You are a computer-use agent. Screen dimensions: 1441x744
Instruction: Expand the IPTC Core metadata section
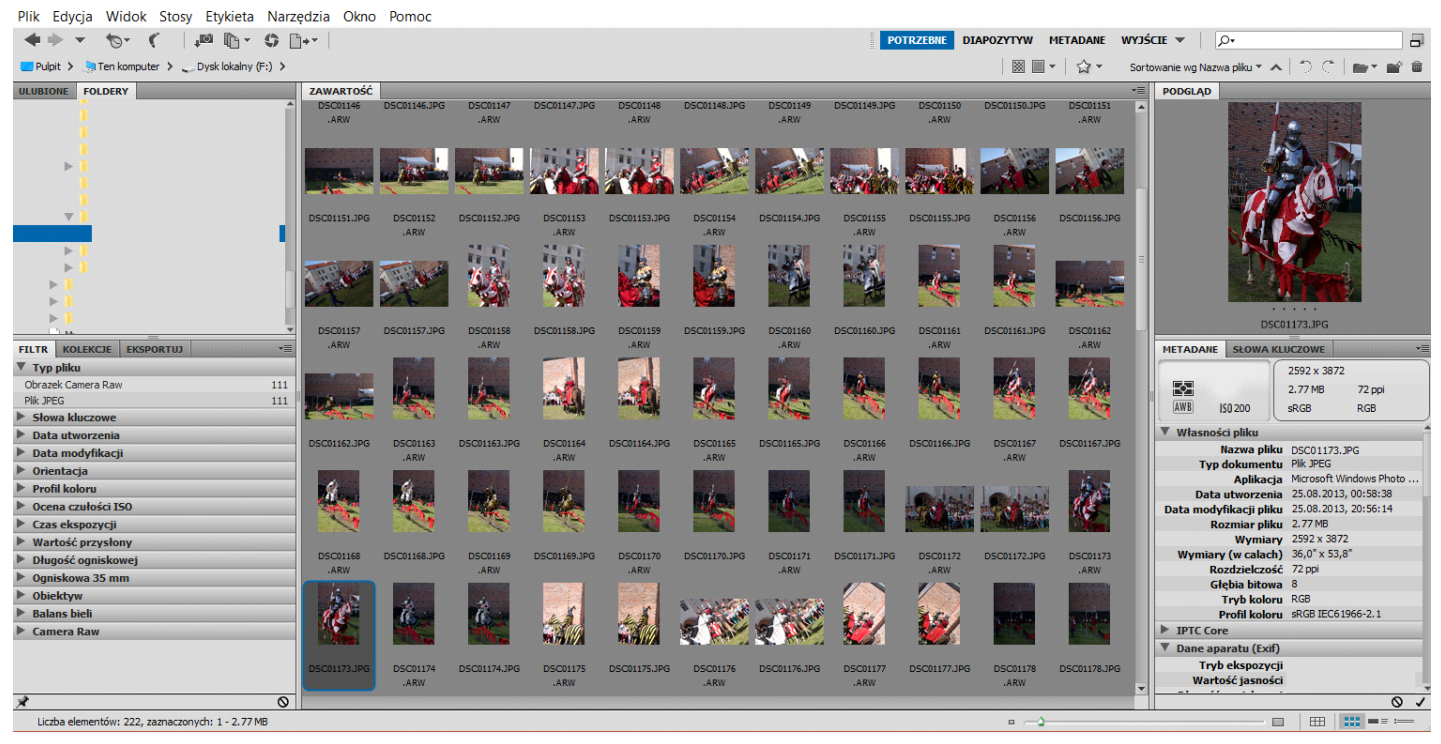[1202, 630]
